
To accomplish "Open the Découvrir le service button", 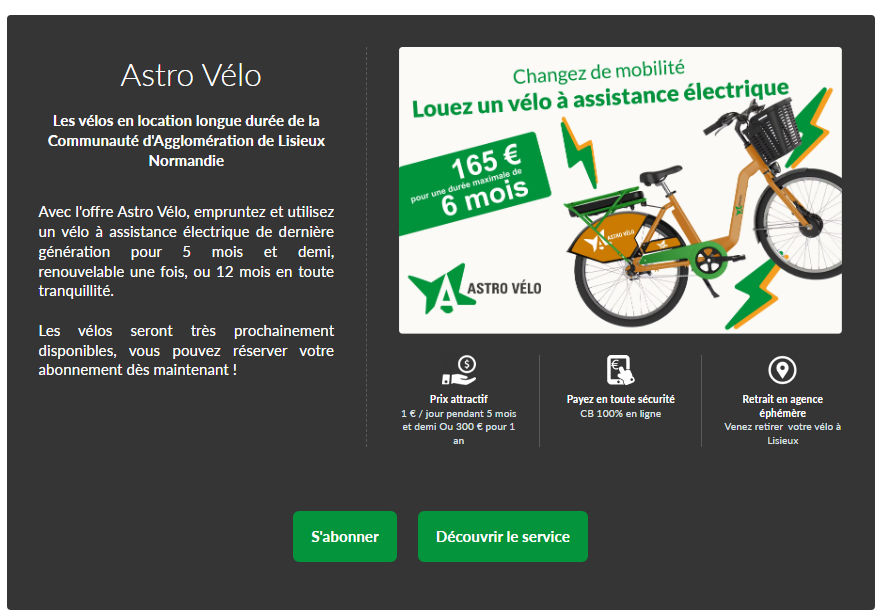I will pyautogui.click(x=502, y=536).
